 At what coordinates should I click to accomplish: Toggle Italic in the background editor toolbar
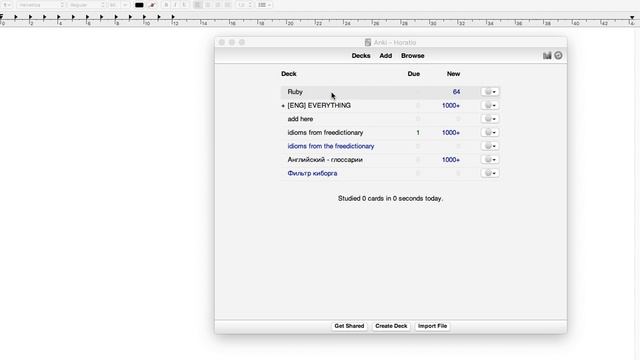(x=176, y=5)
